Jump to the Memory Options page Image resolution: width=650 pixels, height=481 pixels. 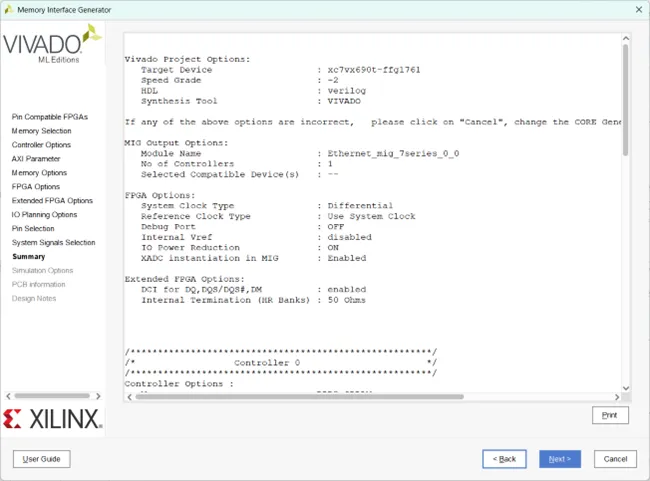tap(39, 172)
